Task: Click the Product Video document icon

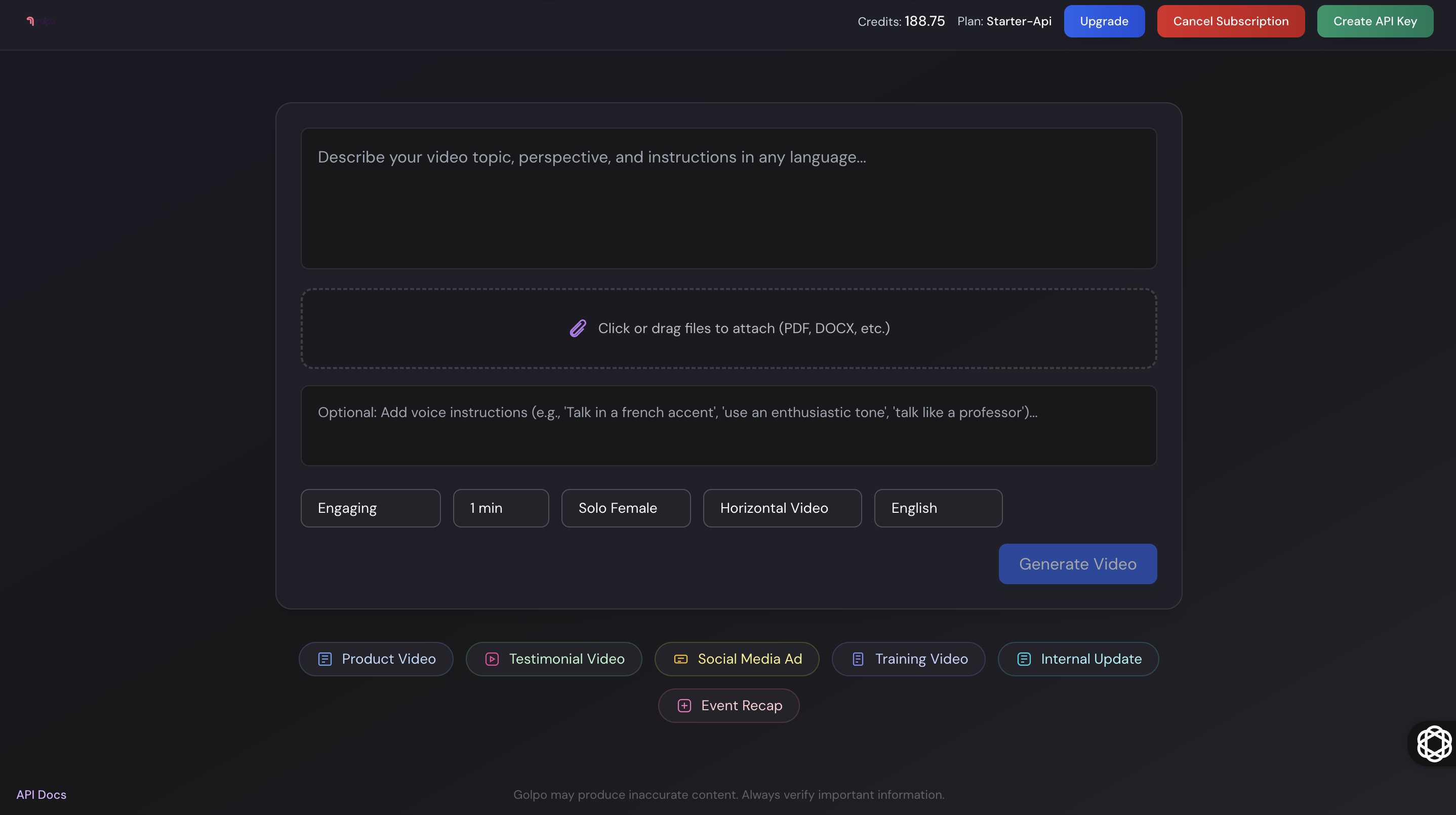Action: 325,659
